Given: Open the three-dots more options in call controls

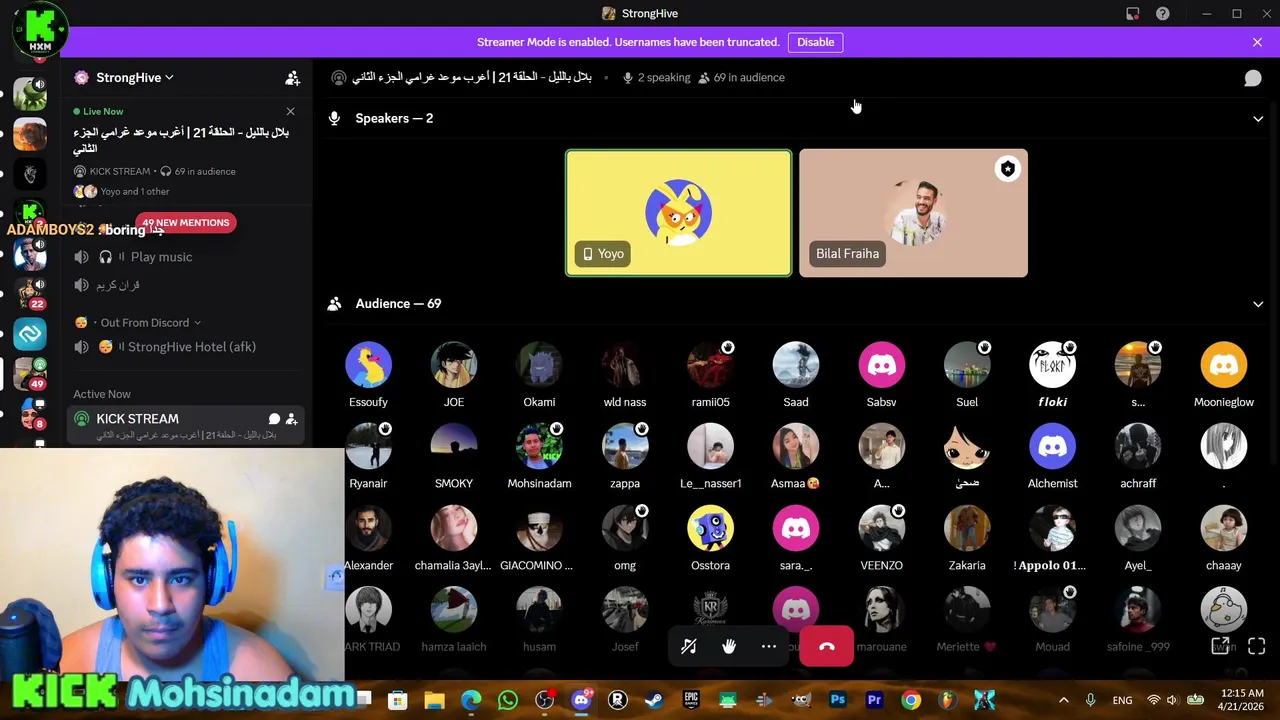Looking at the screenshot, I should (769, 647).
